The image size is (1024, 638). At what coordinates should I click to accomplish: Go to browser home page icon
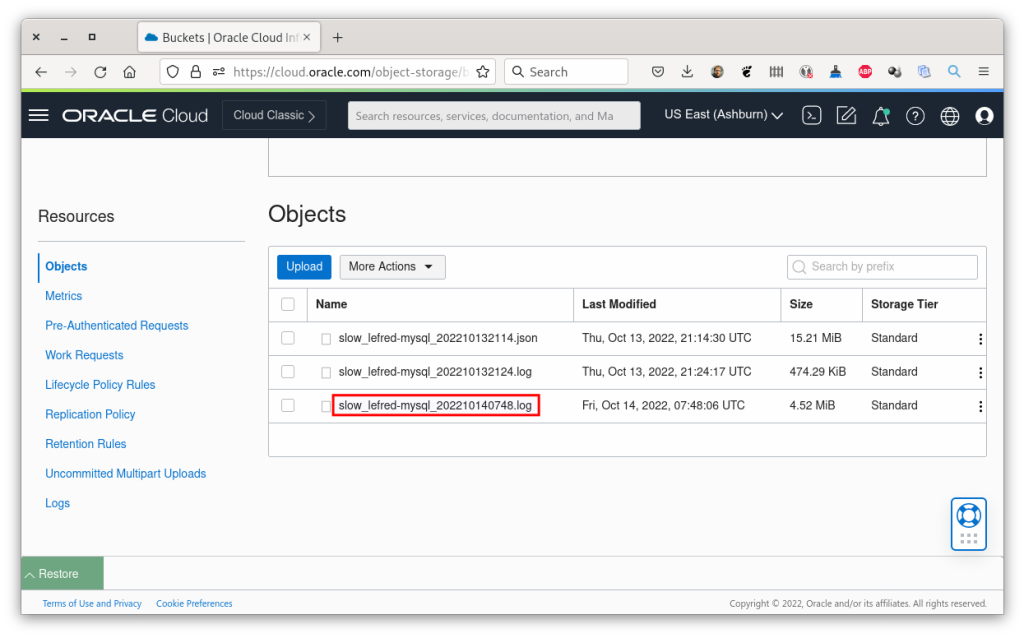point(129,72)
